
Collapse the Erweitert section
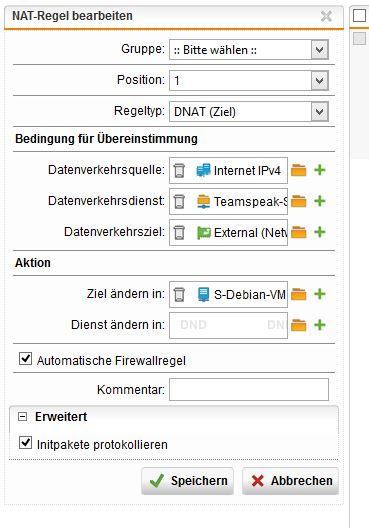click(23, 417)
